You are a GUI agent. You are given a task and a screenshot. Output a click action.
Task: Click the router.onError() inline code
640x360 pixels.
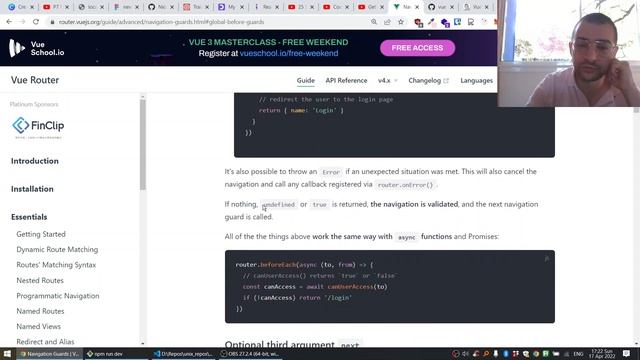[405, 185]
